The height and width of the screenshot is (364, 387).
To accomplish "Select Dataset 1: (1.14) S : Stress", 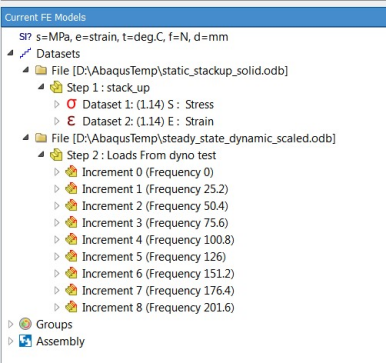I will click(x=148, y=104).
